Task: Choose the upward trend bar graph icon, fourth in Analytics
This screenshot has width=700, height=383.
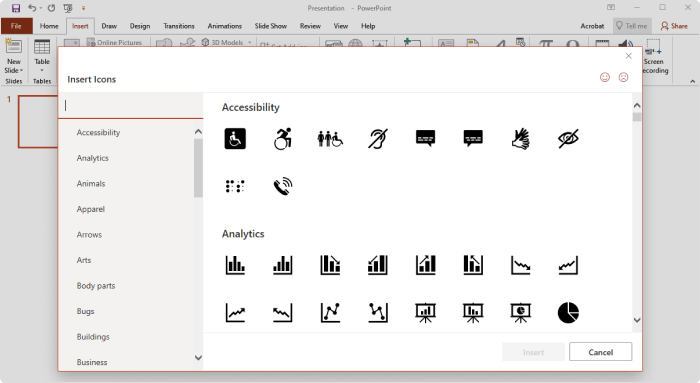Action: pos(378,265)
